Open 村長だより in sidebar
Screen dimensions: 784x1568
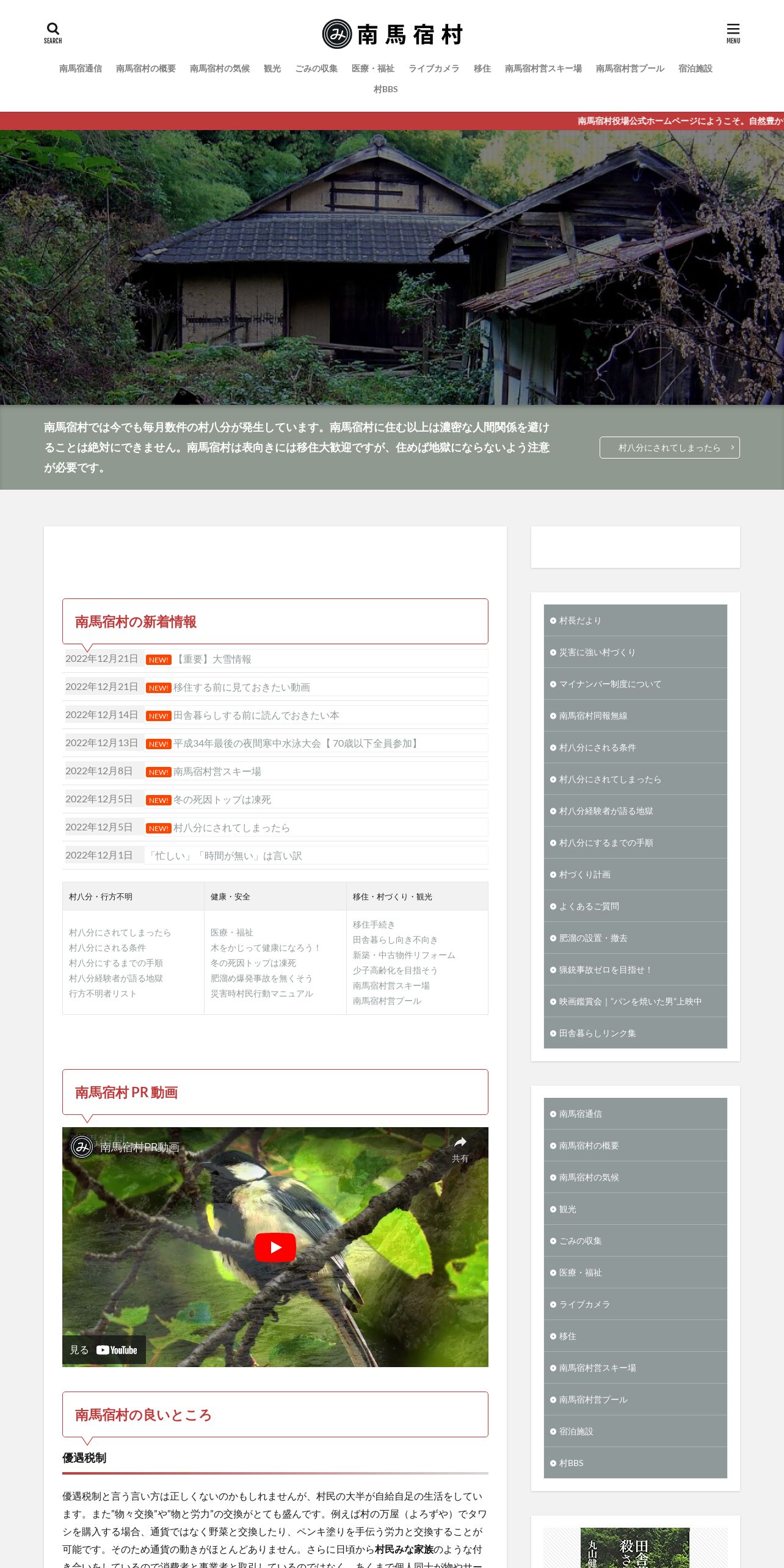[635, 620]
